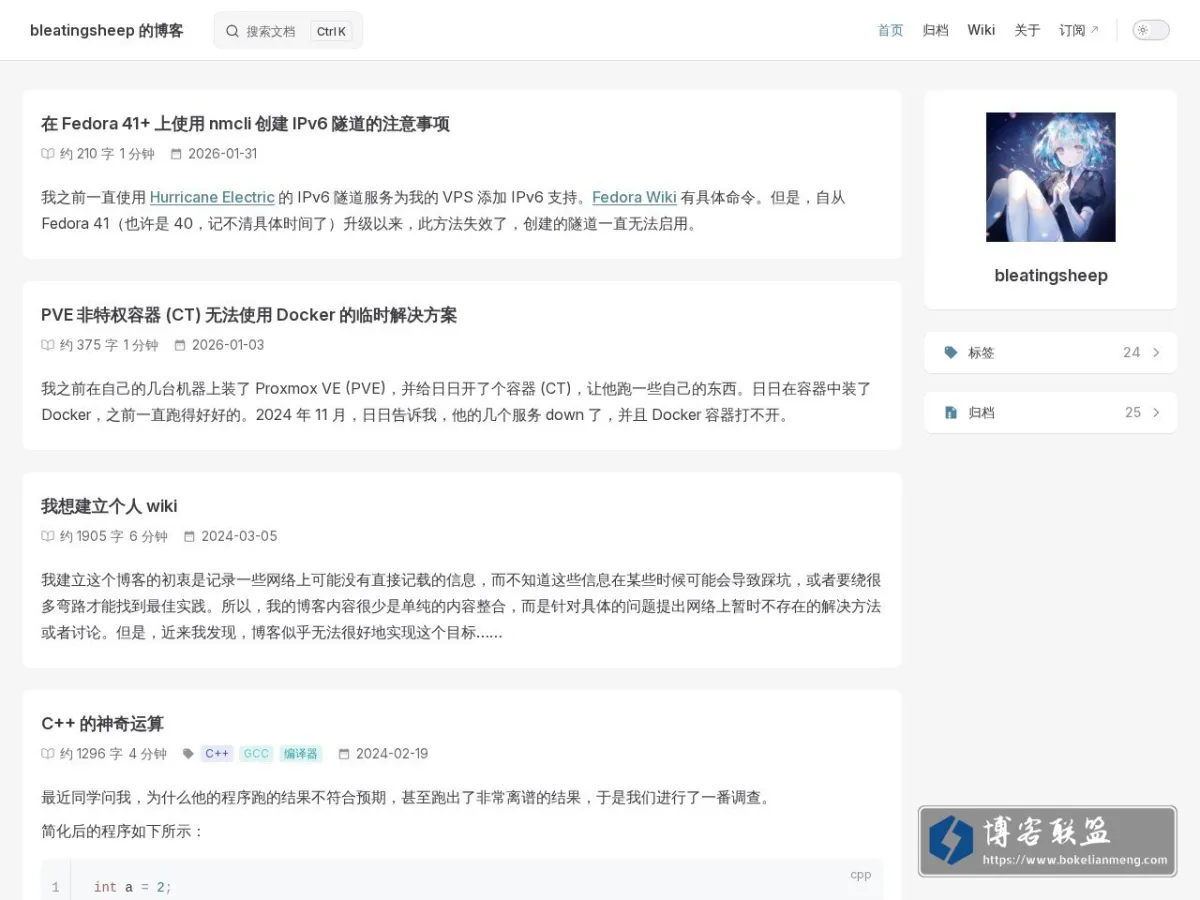Click the book icon beside 约 375 字
This screenshot has width=1200, height=900.
pos(48,345)
